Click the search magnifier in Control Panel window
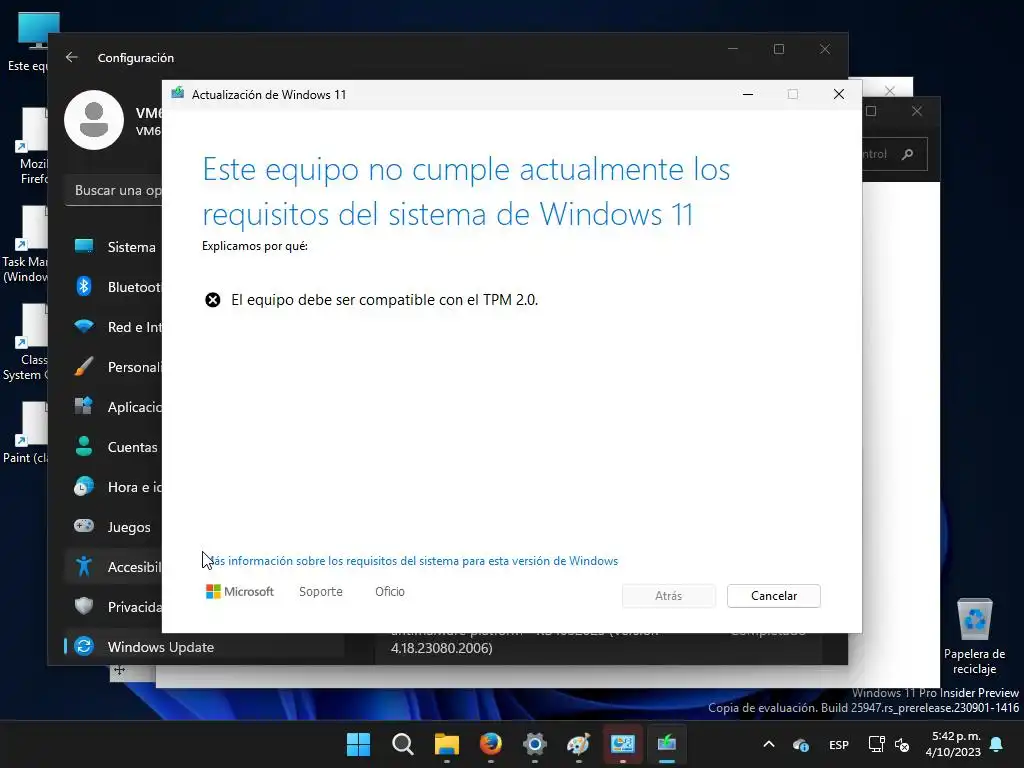Viewport: 1024px width, 768px height. pos(907,154)
